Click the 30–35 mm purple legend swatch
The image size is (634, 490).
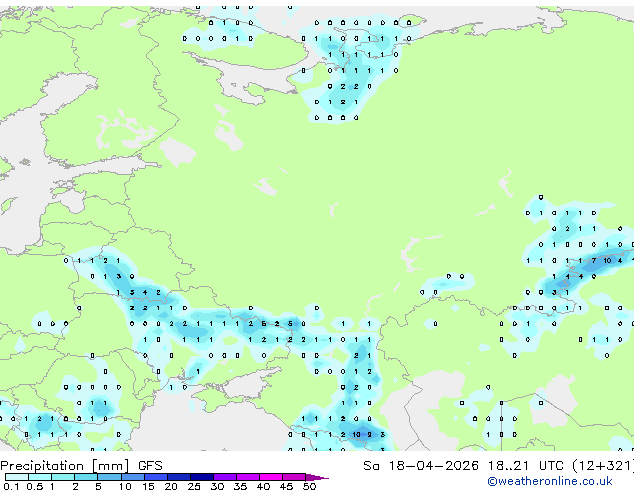pos(225,477)
